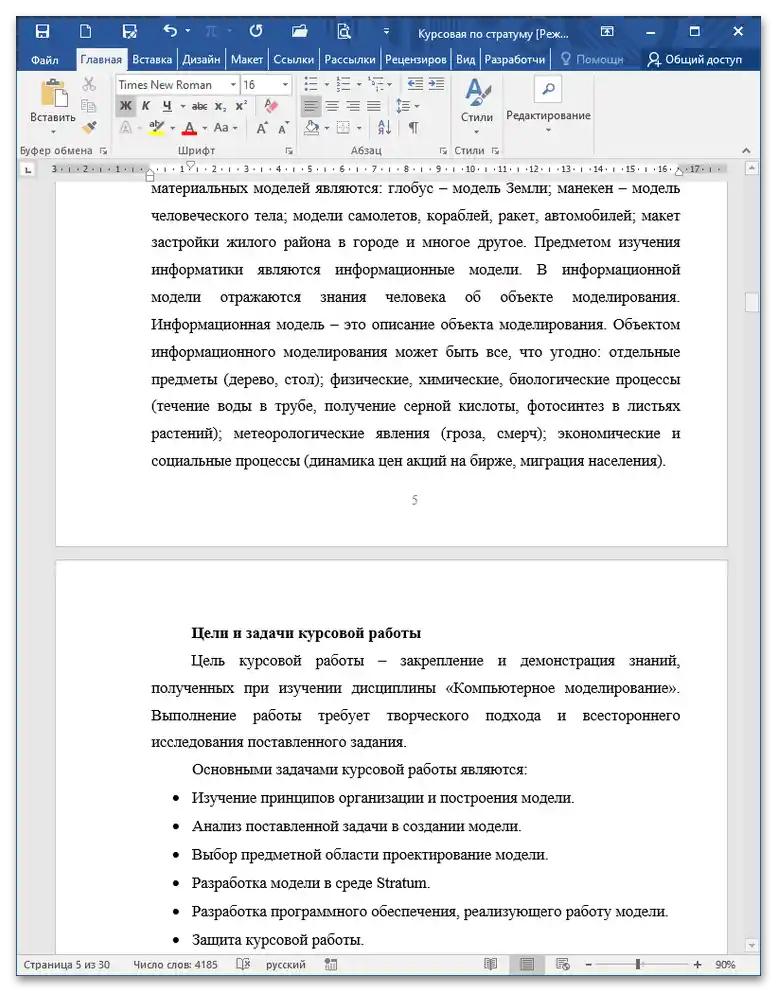
Task: Toggle bold formatting (Ж)
Action: 126,106
